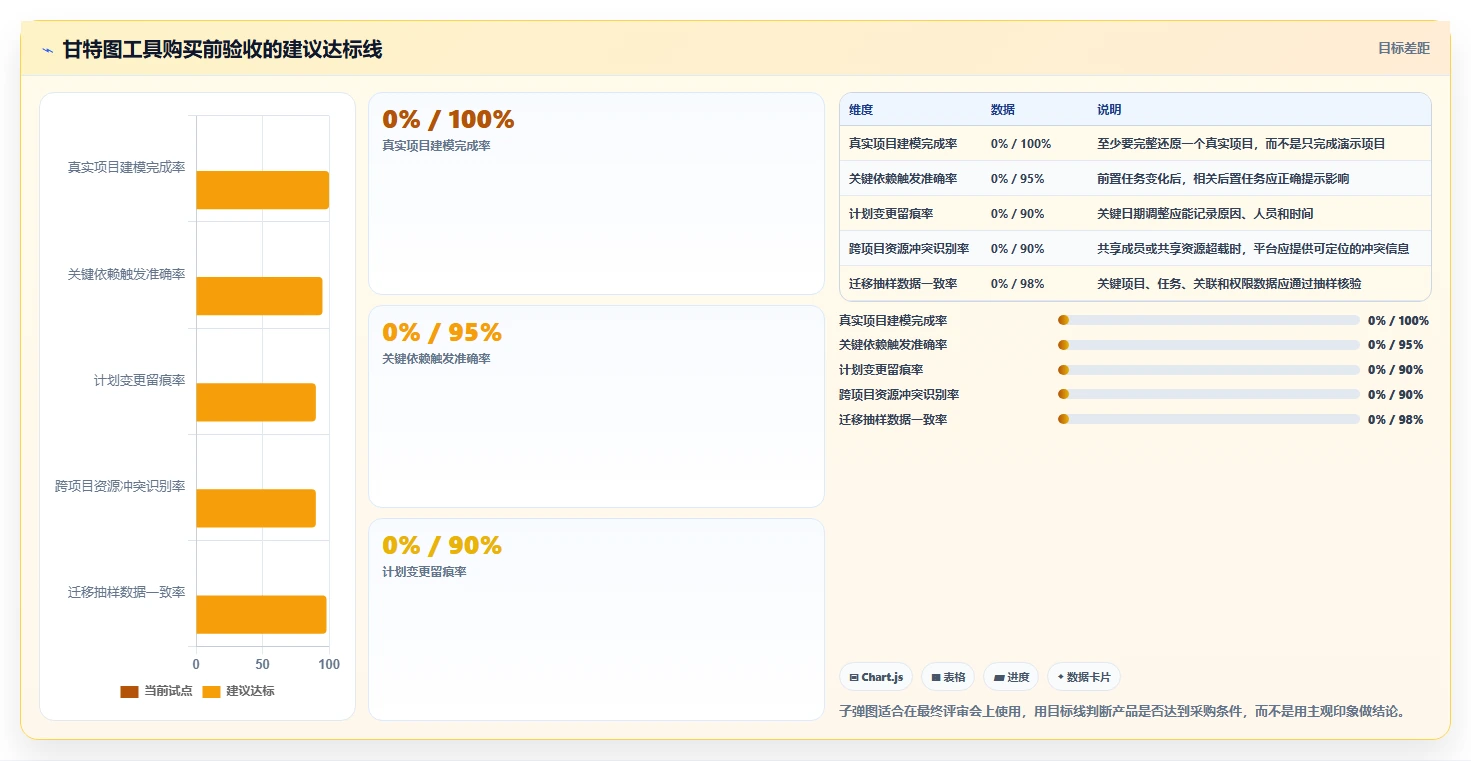Image resolution: width=1471 pixels, height=761 pixels.
Task: Click 计划变更留痕率 in the table's 维度 column
Action: click(891, 214)
